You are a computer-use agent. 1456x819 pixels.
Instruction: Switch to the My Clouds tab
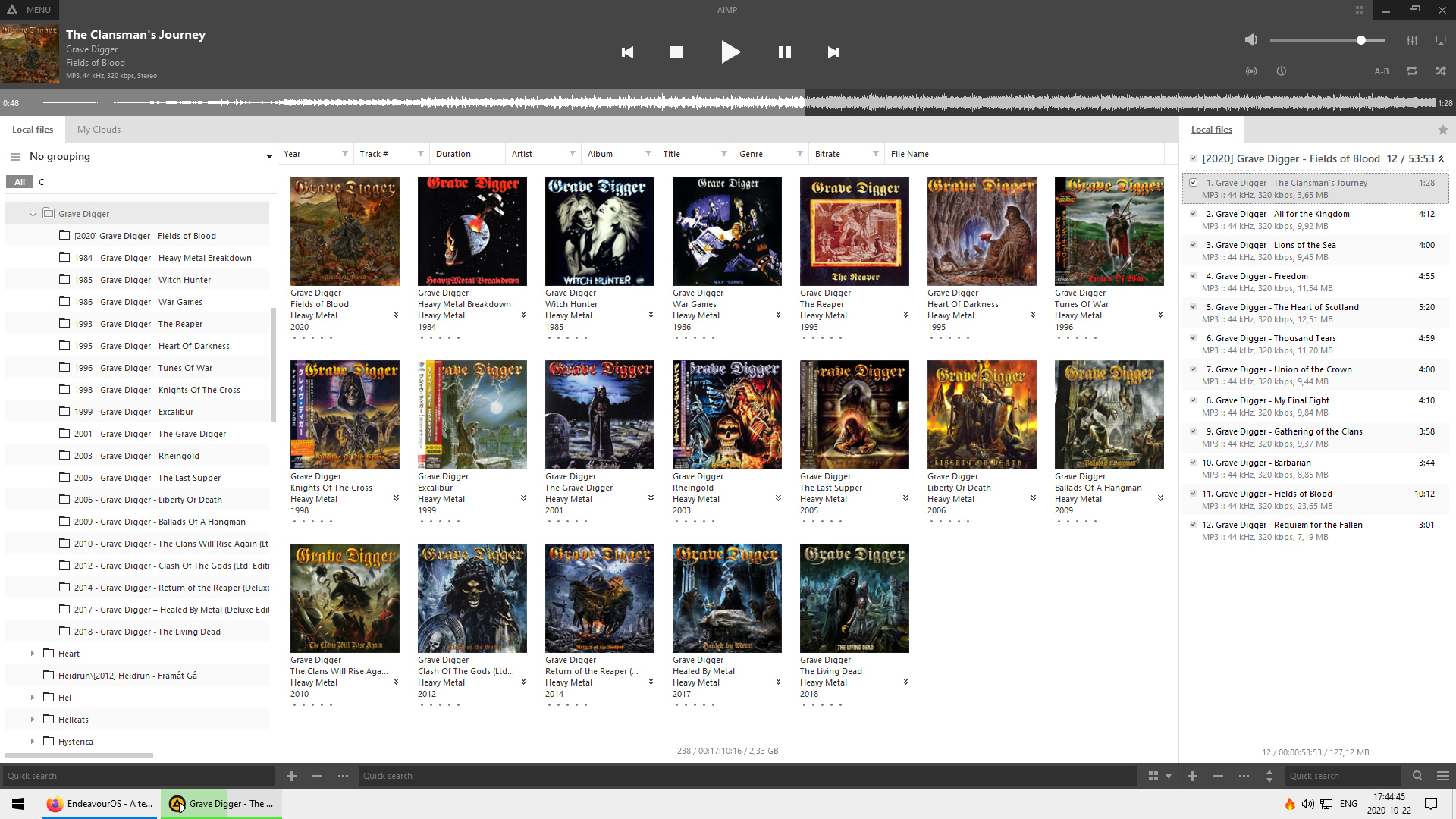tap(99, 130)
